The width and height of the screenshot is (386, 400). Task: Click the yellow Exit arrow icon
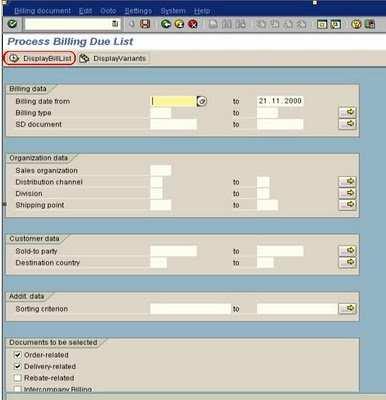[x=179, y=24]
